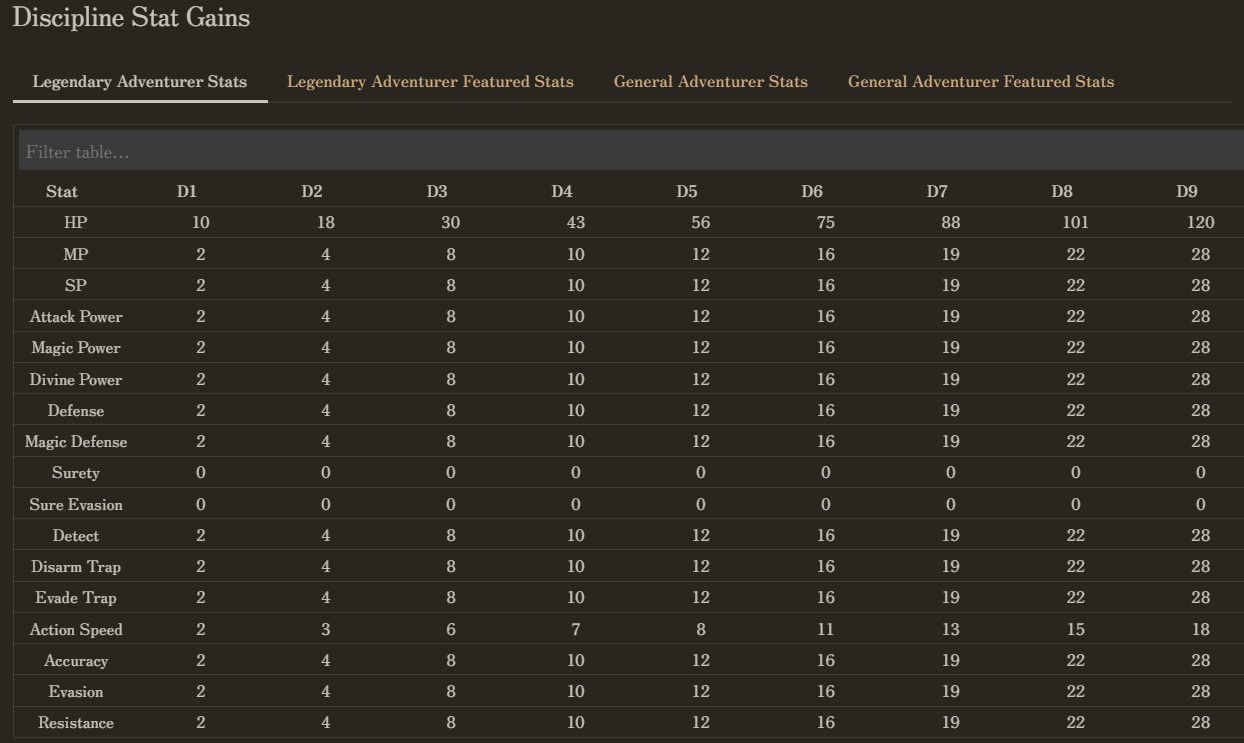Image resolution: width=1244 pixels, height=743 pixels.
Task: Select Action Speed value 7 under D4
Action: (576, 630)
